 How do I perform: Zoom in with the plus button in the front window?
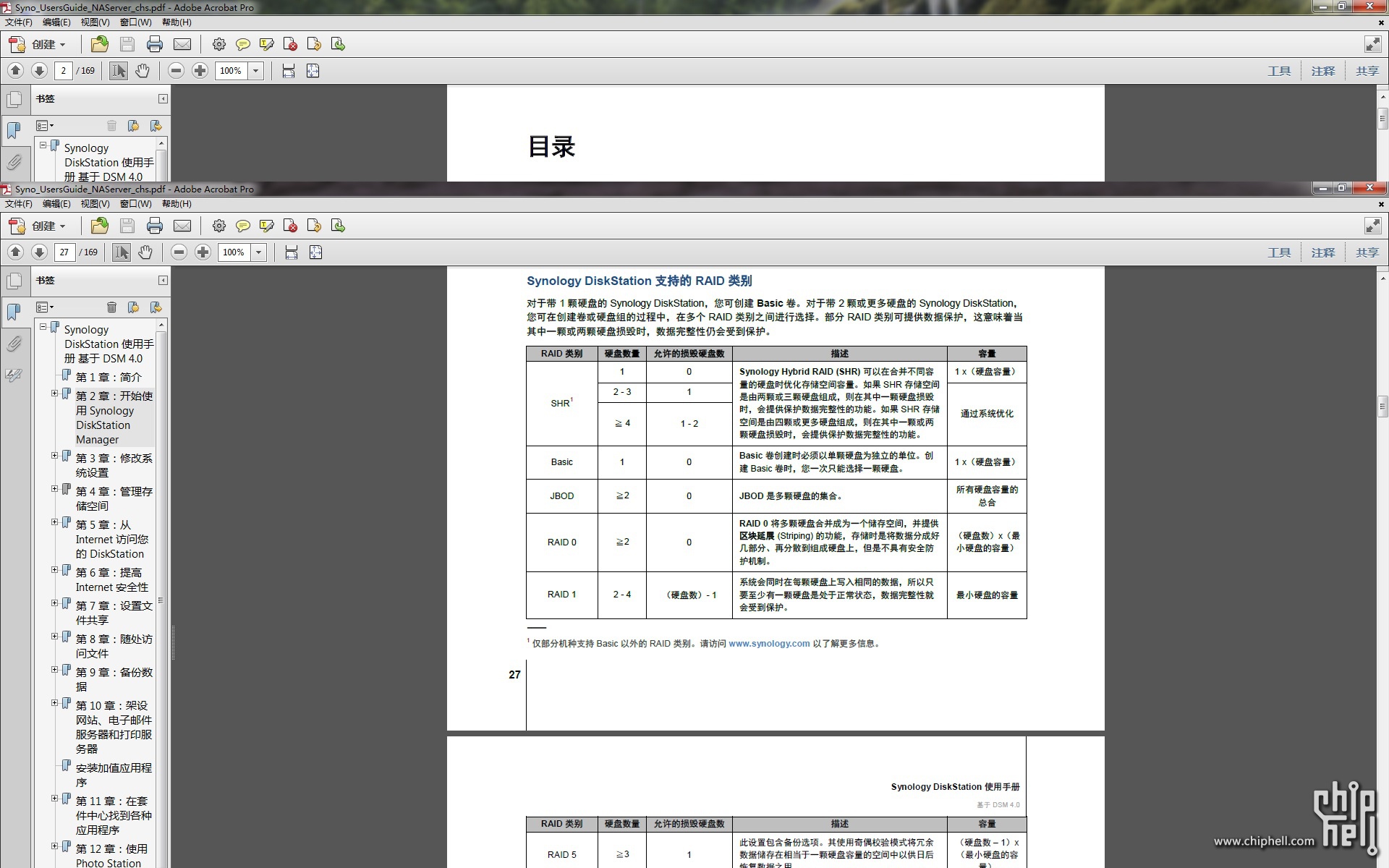click(203, 252)
